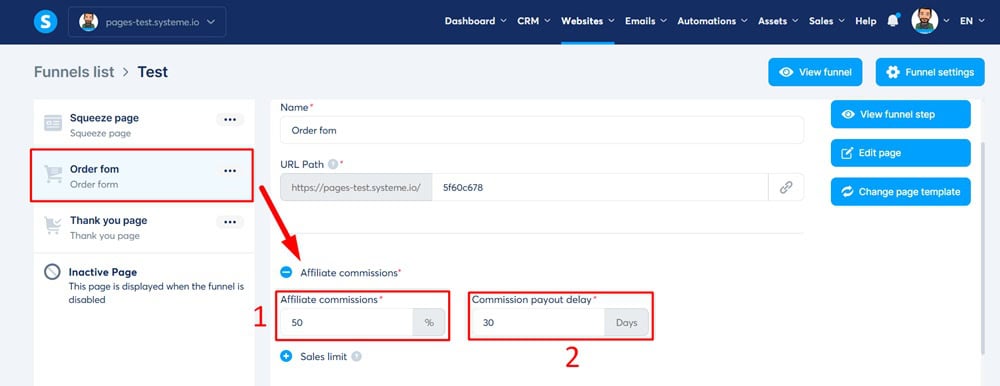Click the Order fom cart icon
This screenshot has width=1000, height=386.
click(x=53, y=174)
